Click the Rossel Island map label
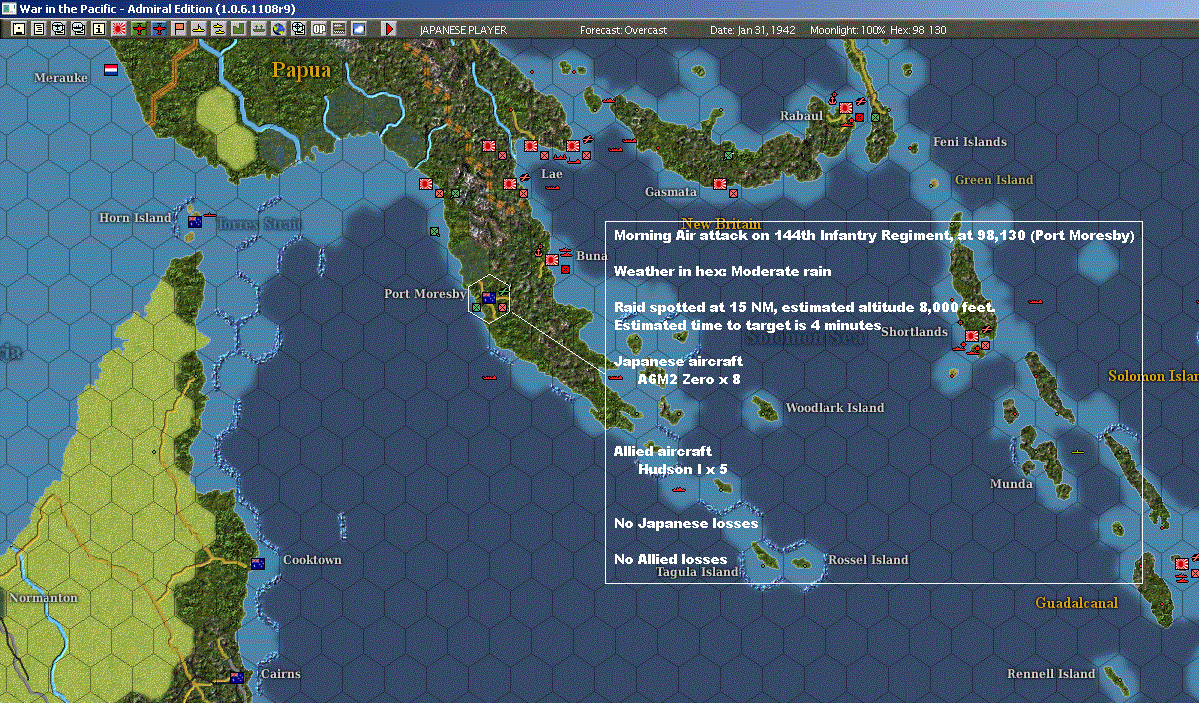This screenshot has height=703, width=1199. coord(868,559)
